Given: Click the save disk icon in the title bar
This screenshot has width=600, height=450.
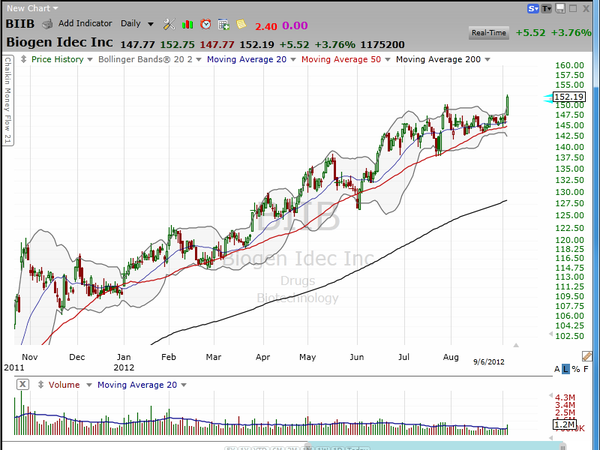Looking at the screenshot, I should point(560,8).
